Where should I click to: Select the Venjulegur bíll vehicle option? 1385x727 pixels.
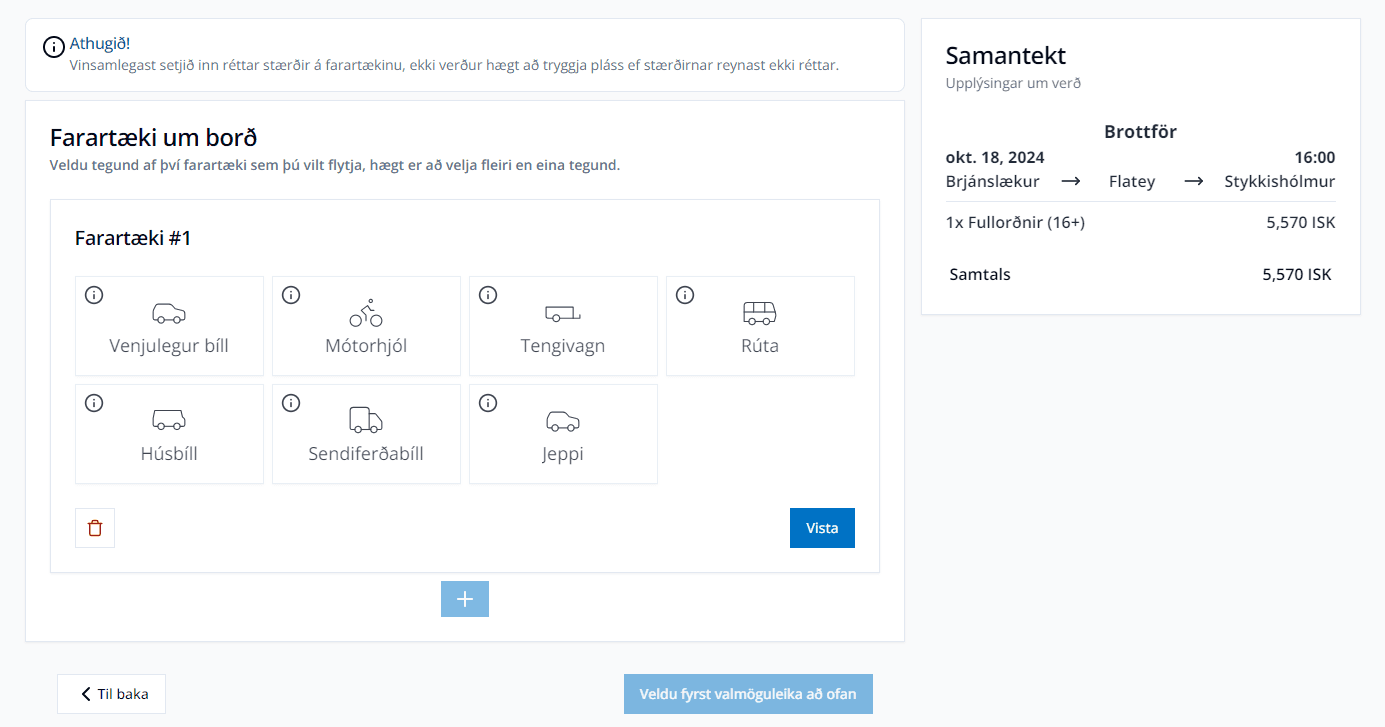169,326
